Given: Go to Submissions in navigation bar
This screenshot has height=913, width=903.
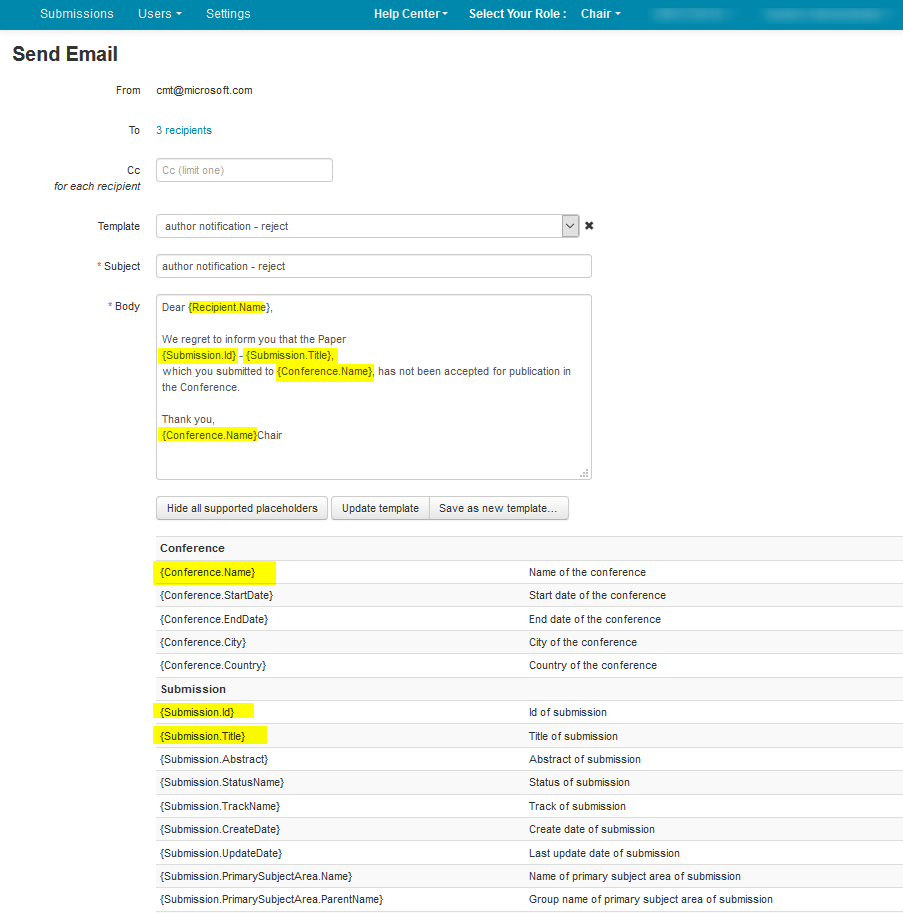Looking at the screenshot, I should [x=77, y=14].
